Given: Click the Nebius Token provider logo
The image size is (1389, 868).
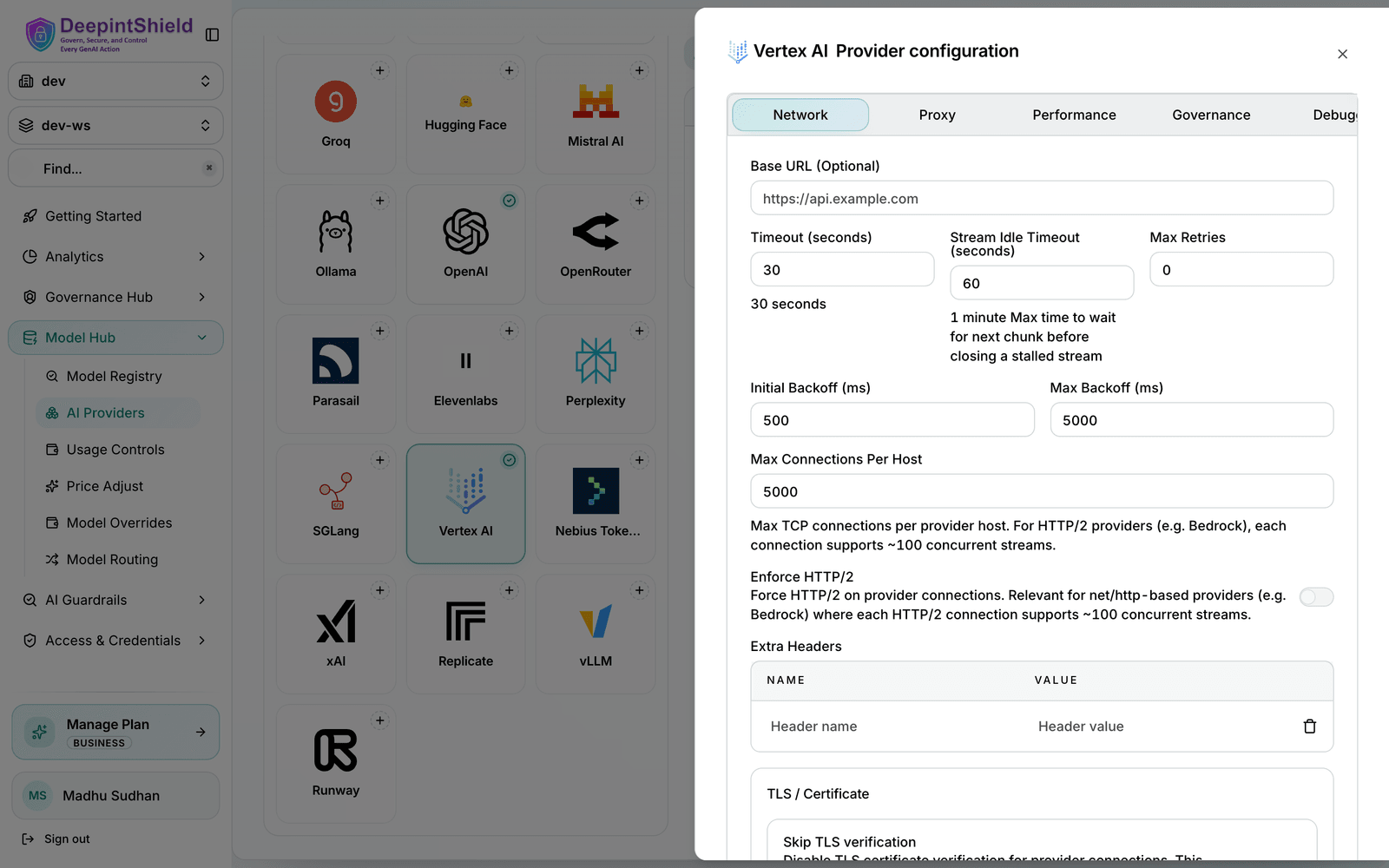Looking at the screenshot, I should click(596, 491).
